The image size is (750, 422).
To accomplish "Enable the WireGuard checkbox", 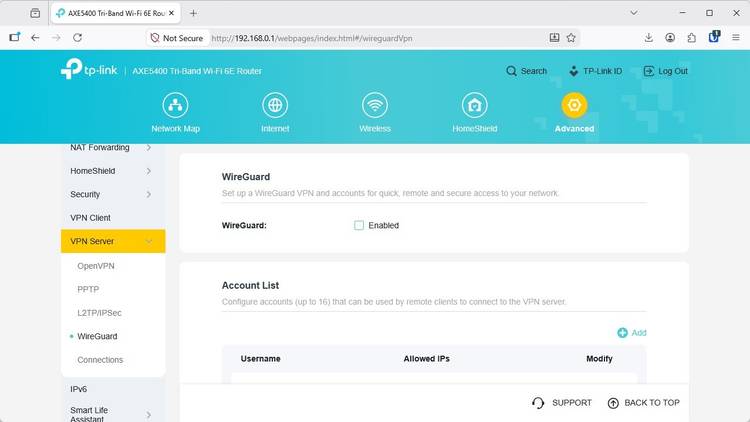I will coord(359,225).
